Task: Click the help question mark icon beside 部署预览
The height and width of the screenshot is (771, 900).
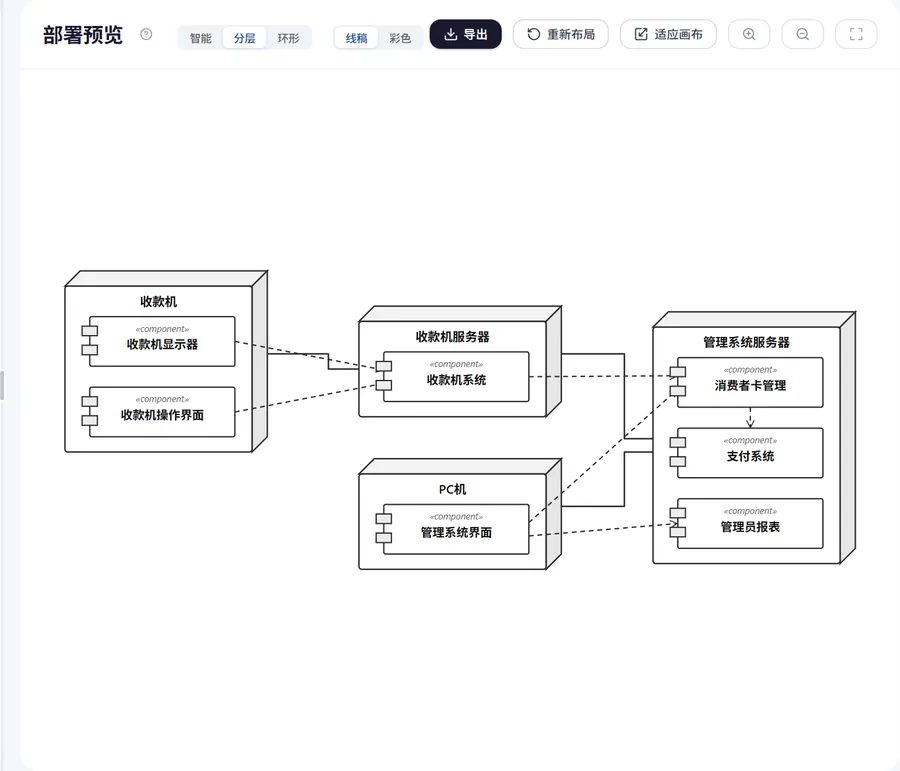Action: (146, 34)
